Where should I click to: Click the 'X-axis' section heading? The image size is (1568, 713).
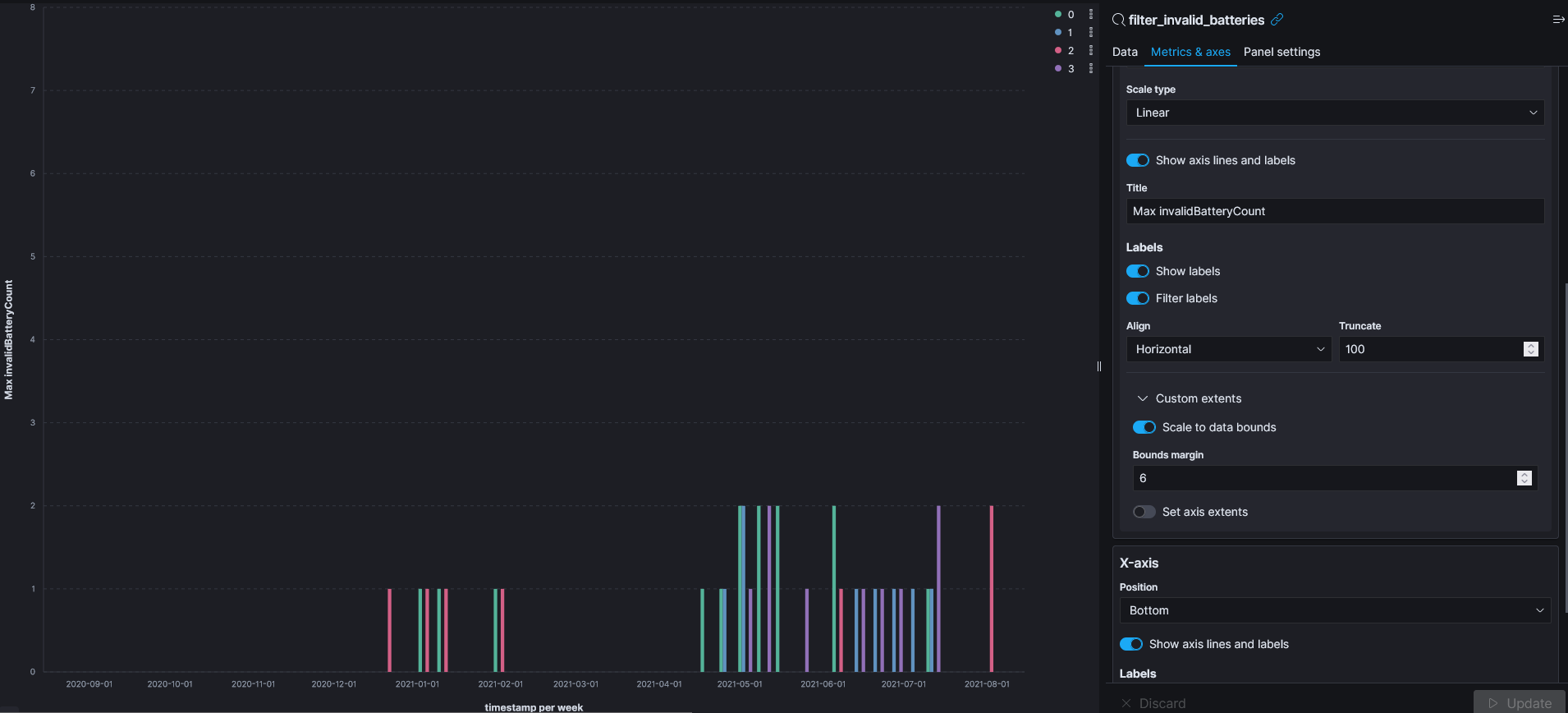pos(1139,563)
